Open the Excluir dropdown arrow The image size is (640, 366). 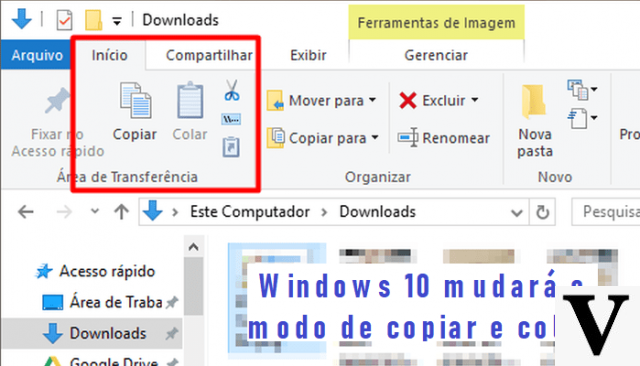(x=475, y=100)
